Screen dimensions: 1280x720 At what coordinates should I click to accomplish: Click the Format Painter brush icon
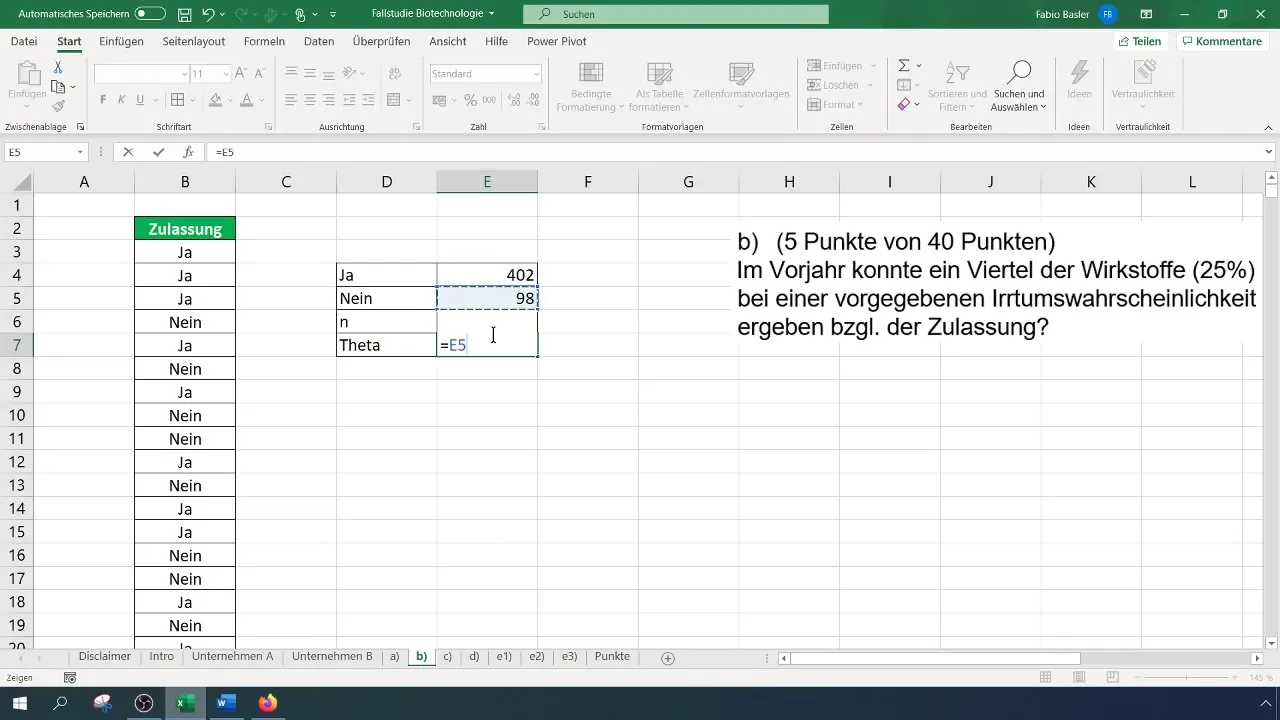point(58,106)
